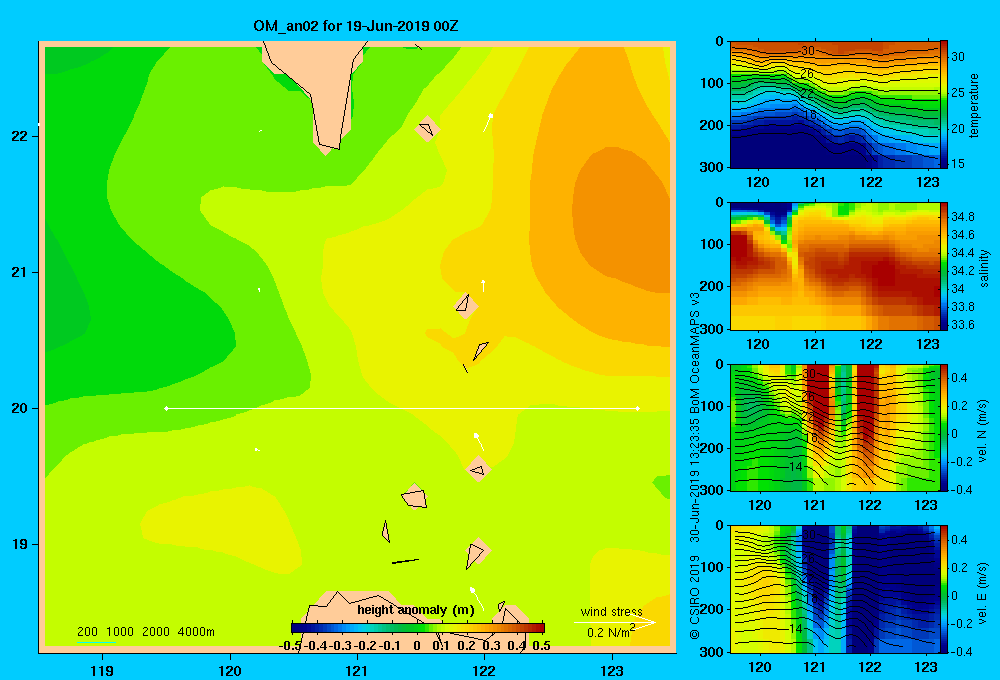Click the 30 contour label in temperature plot
1000x680 pixels.
coord(808,51)
